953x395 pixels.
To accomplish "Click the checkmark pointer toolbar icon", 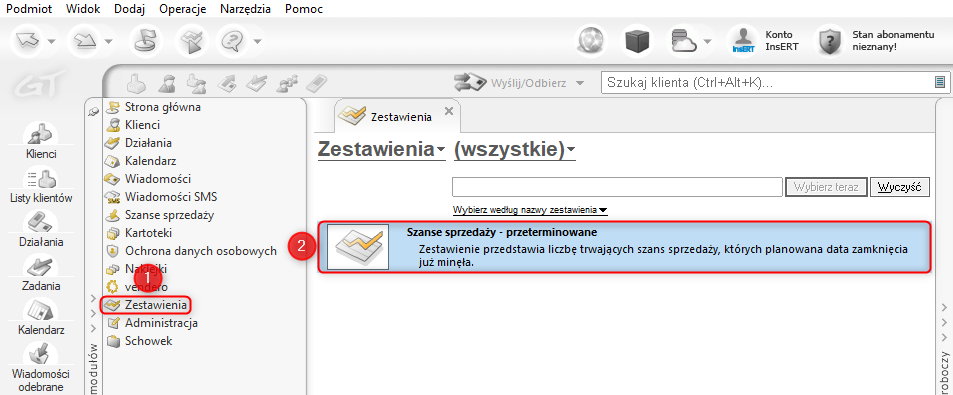I will tap(192, 41).
